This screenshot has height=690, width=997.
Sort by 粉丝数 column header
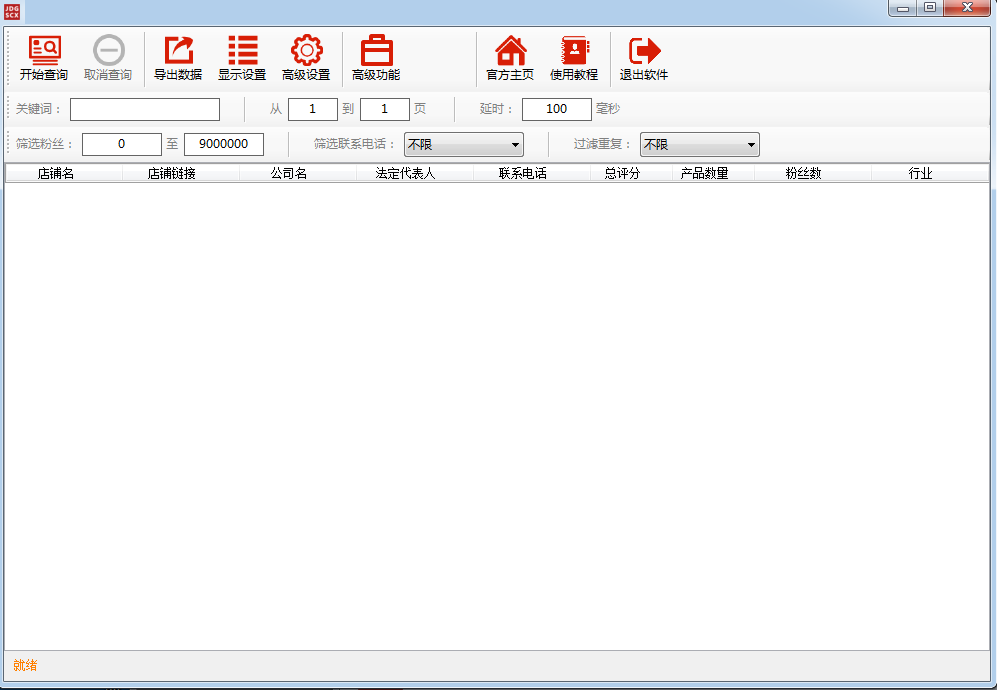(803, 173)
